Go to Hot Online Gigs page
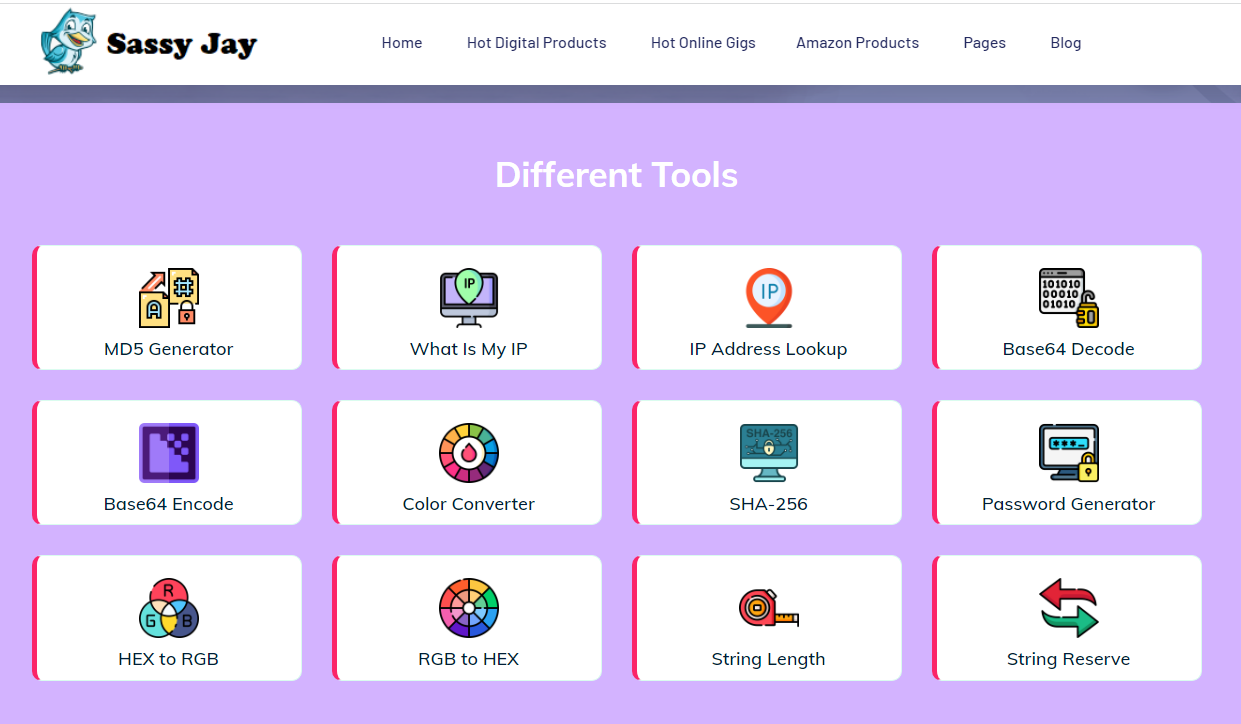This screenshot has width=1241, height=724. 703,43
